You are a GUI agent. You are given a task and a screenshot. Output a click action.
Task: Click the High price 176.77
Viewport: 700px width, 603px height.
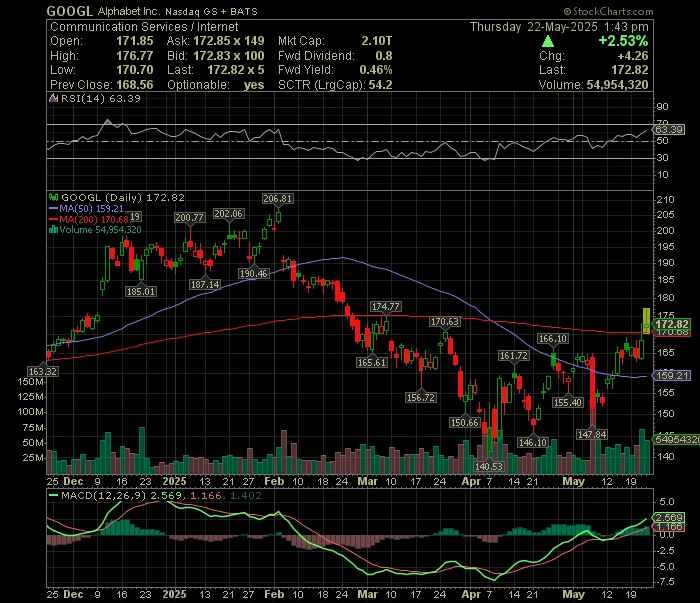[134, 56]
